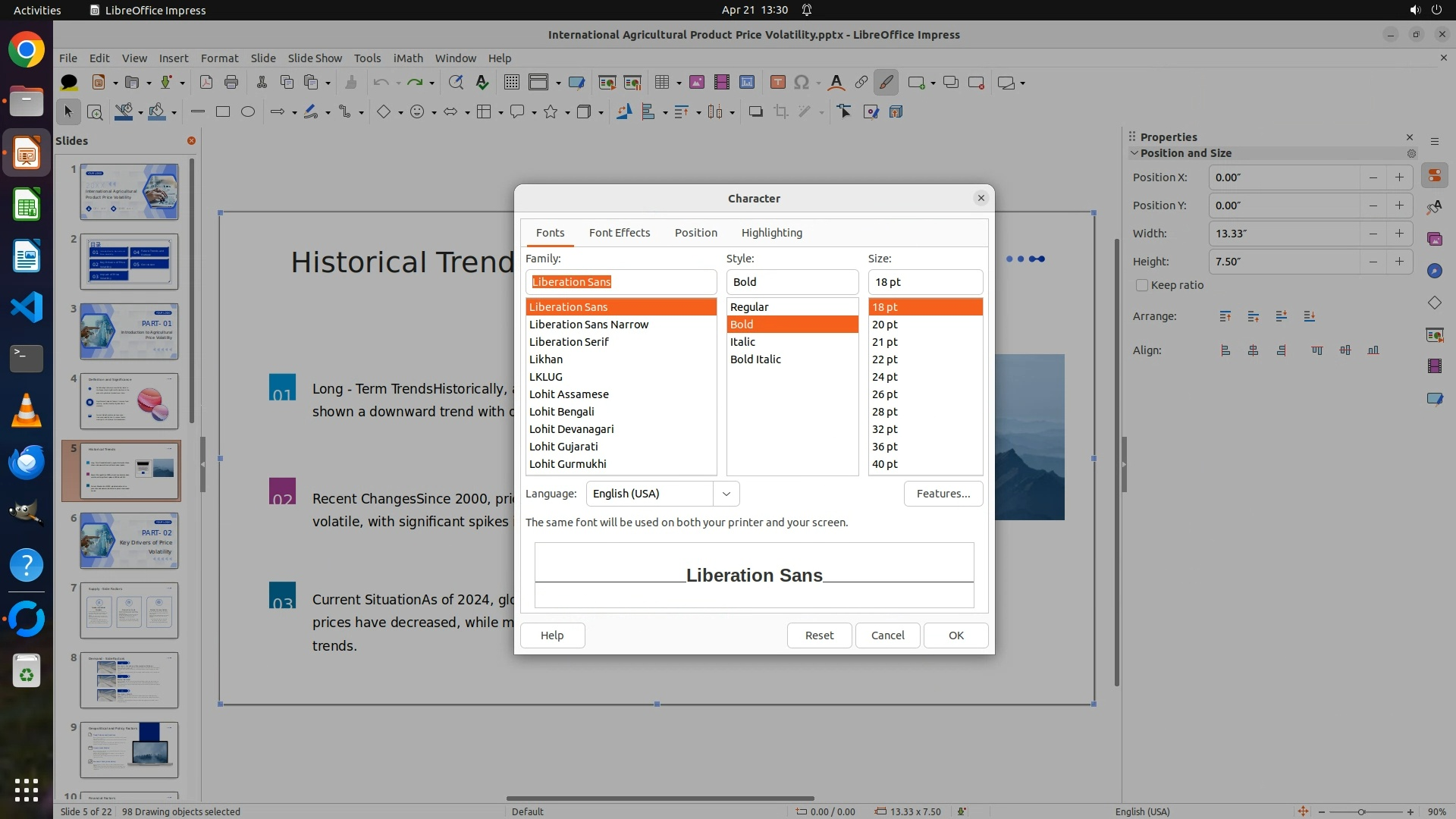The height and width of the screenshot is (819, 1456).
Task: Collapse the Position and Size section
Action: pyautogui.click(x=1134, y=153)
